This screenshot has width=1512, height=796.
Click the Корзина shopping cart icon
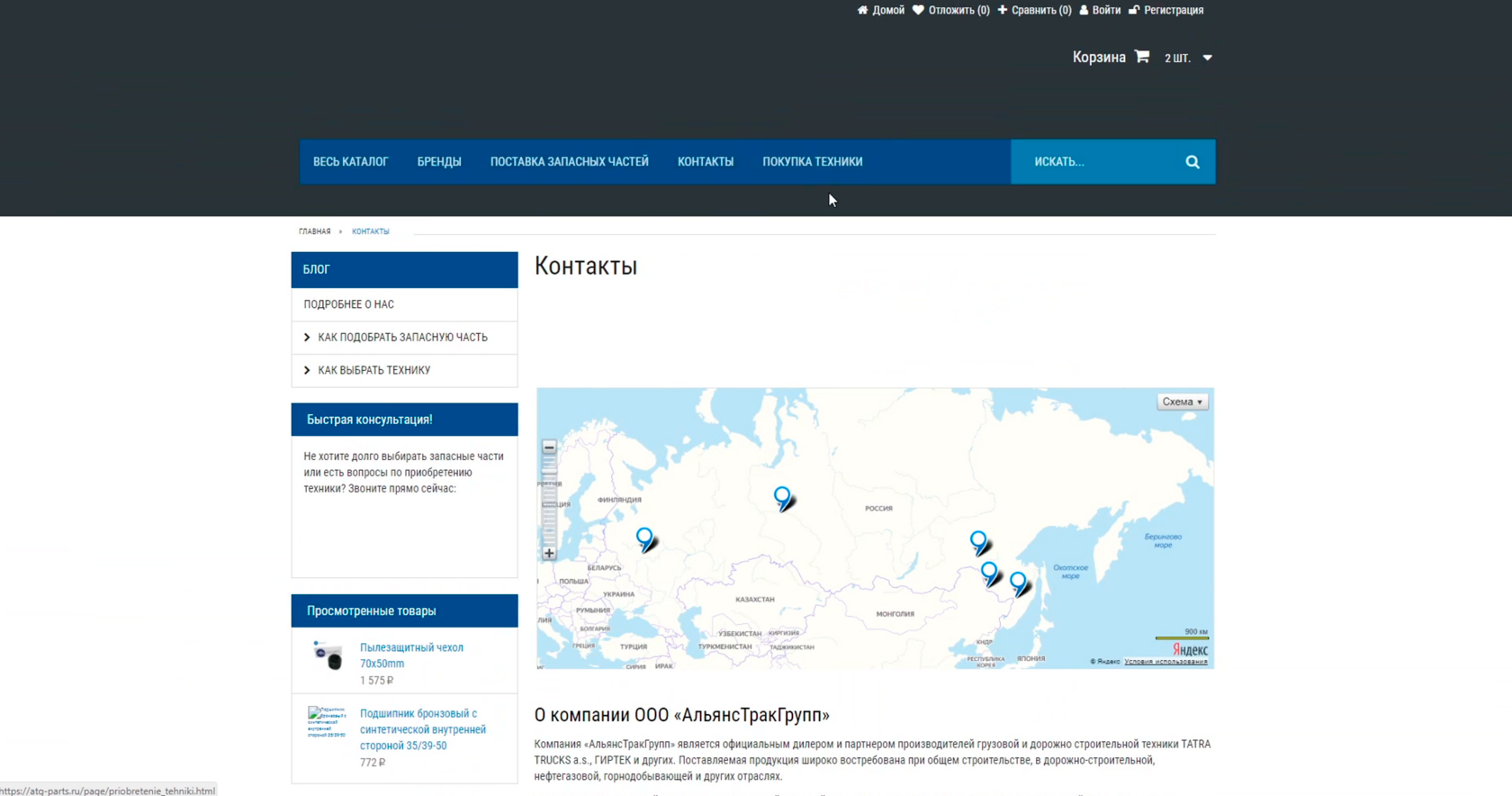point(1142,57)
